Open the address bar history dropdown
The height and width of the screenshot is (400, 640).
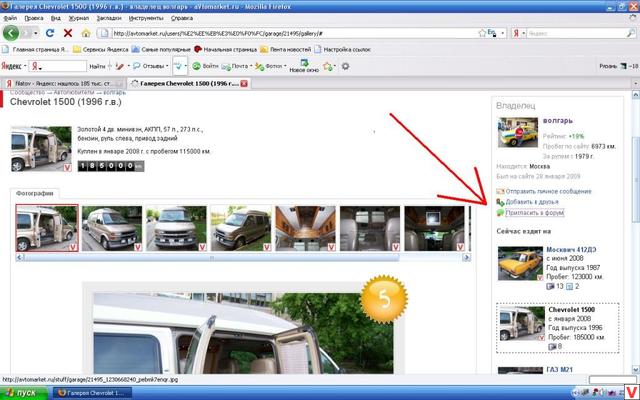503,33
